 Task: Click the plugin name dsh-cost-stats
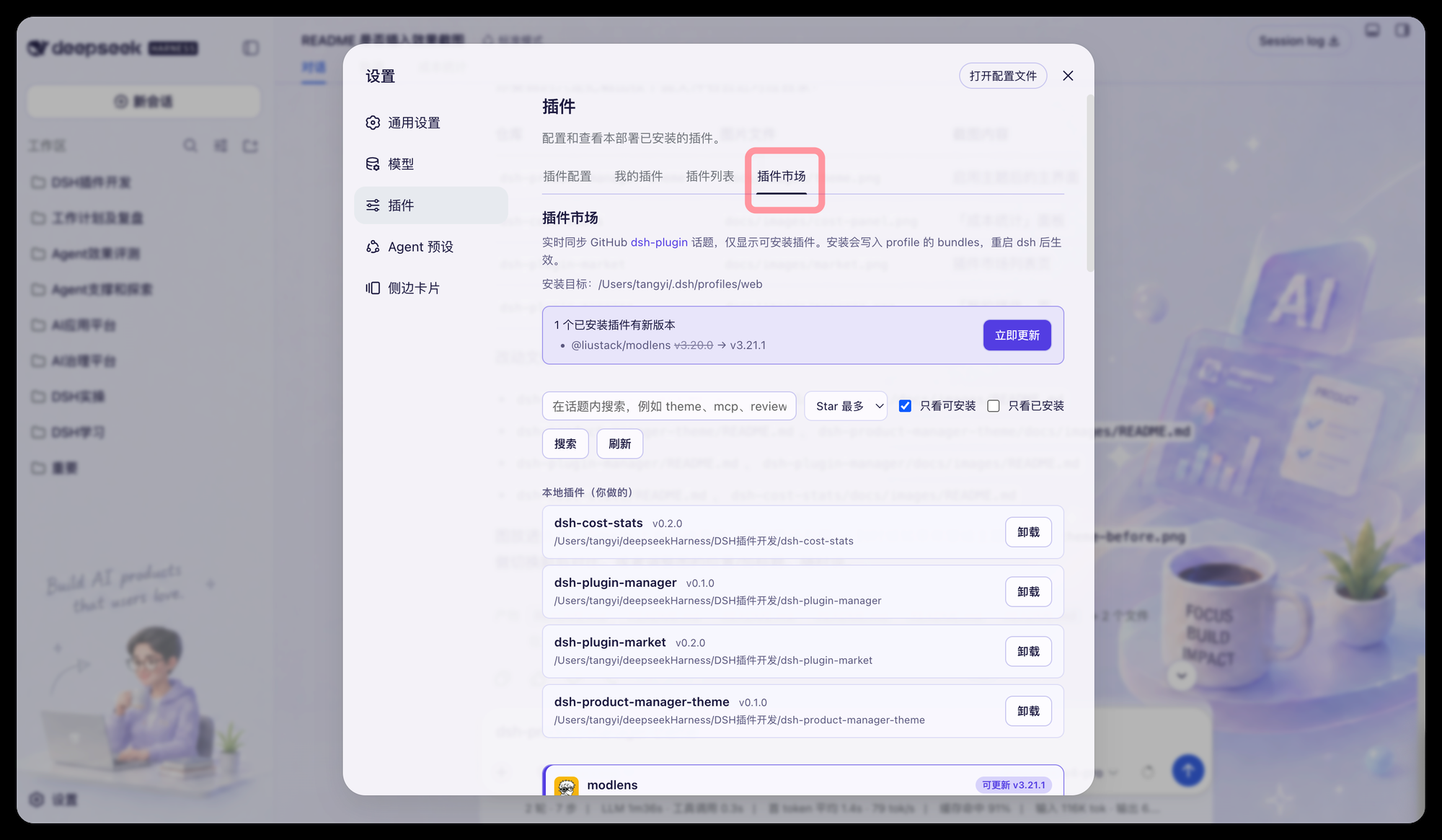[x=598, y=523]
